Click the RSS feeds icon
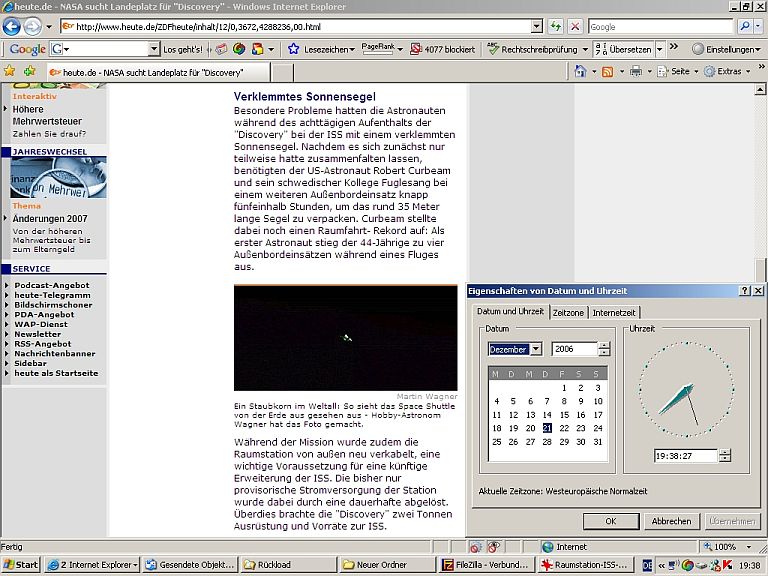The image size is (768, 576). point(607,72)
